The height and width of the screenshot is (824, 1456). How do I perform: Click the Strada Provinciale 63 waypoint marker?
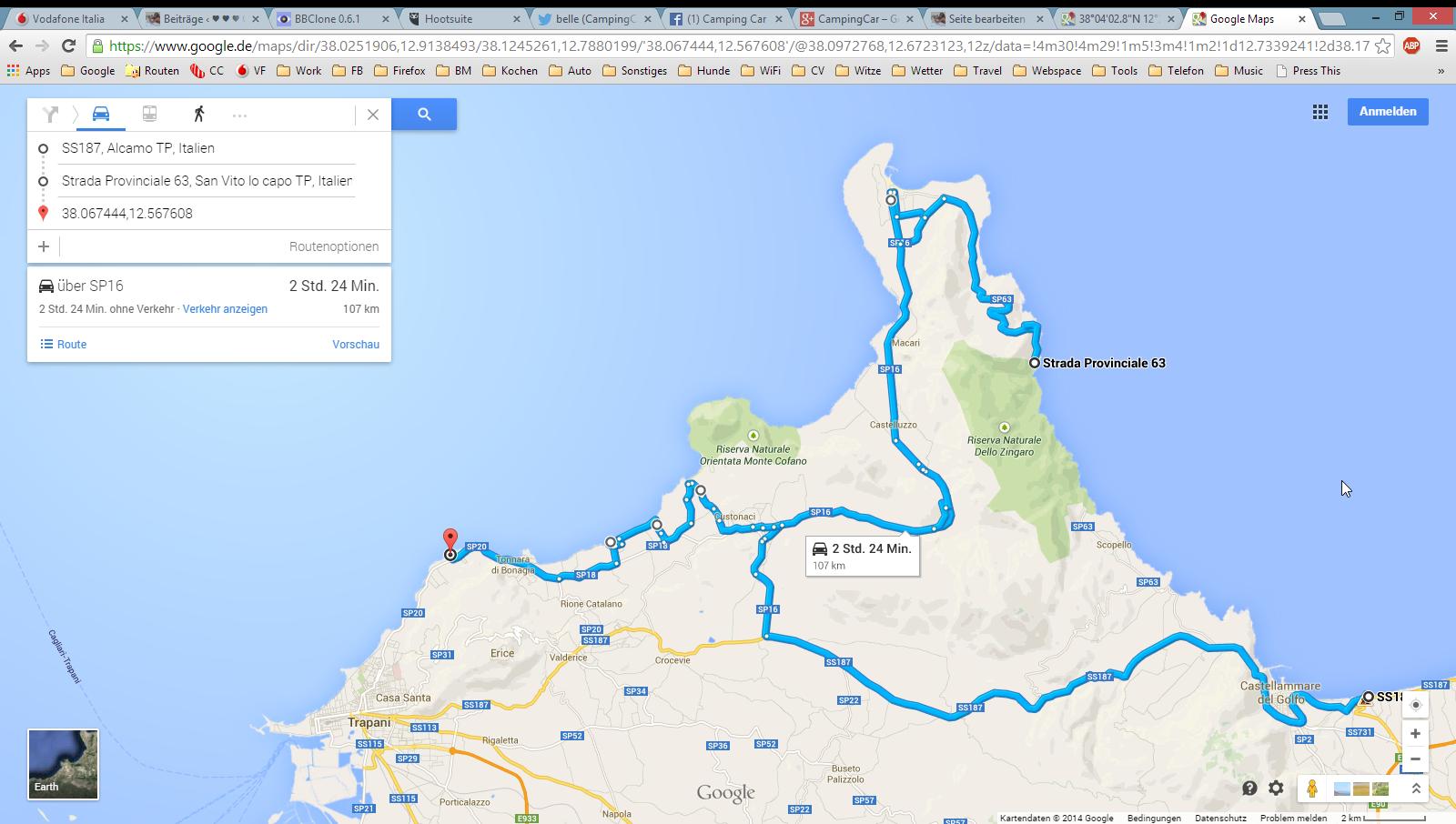(1035, 363)
